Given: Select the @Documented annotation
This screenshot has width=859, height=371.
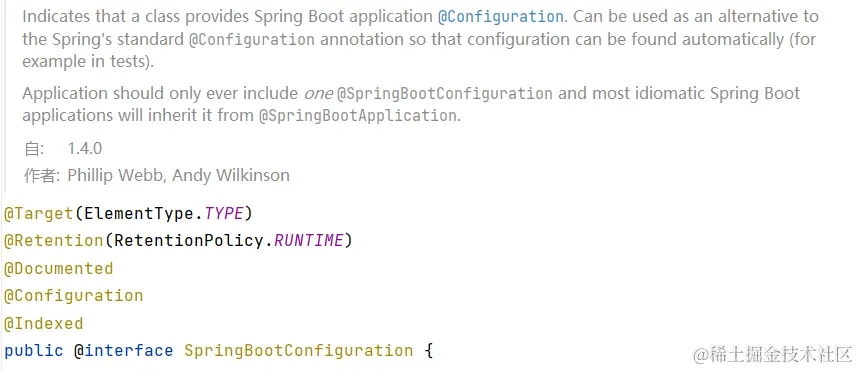Looking at the screenshot, I should coord(58,269).
